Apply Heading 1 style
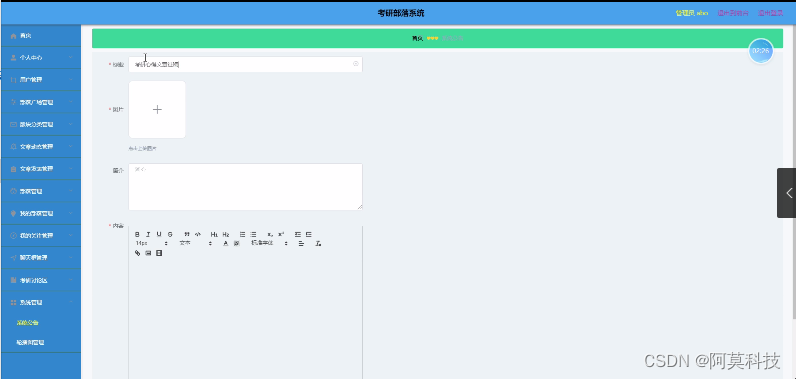This screenshot has height=379, width=796. [214, 234]
